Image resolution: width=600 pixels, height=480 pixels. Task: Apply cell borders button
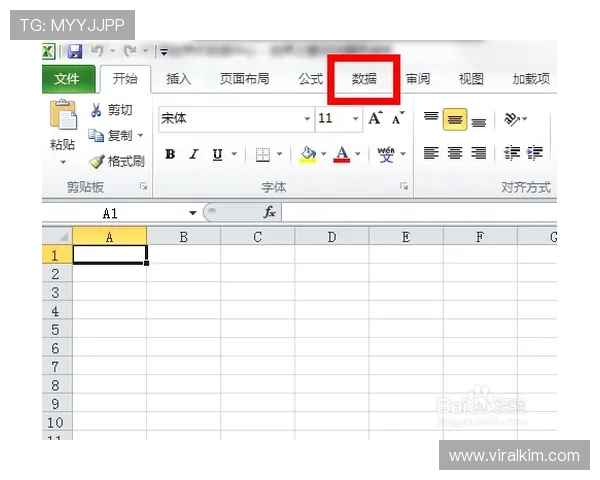(263, 154)
